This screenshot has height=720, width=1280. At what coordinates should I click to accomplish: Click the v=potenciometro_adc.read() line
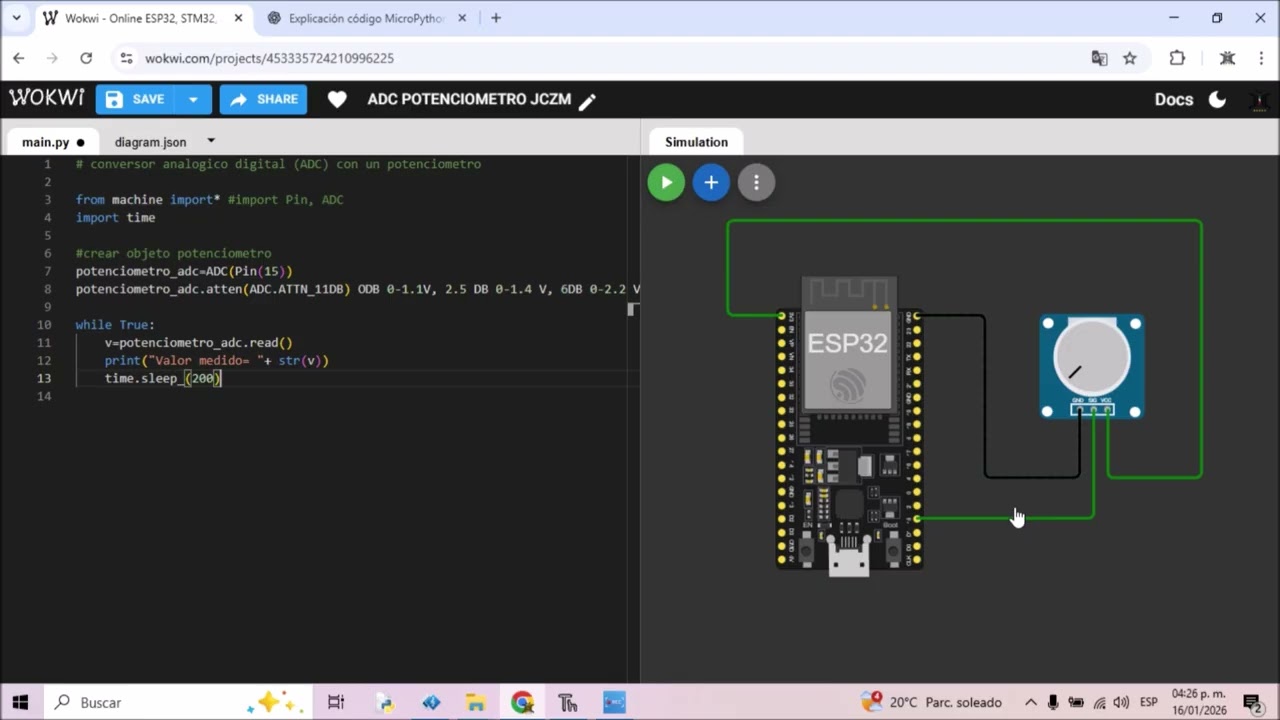[199, 342]
